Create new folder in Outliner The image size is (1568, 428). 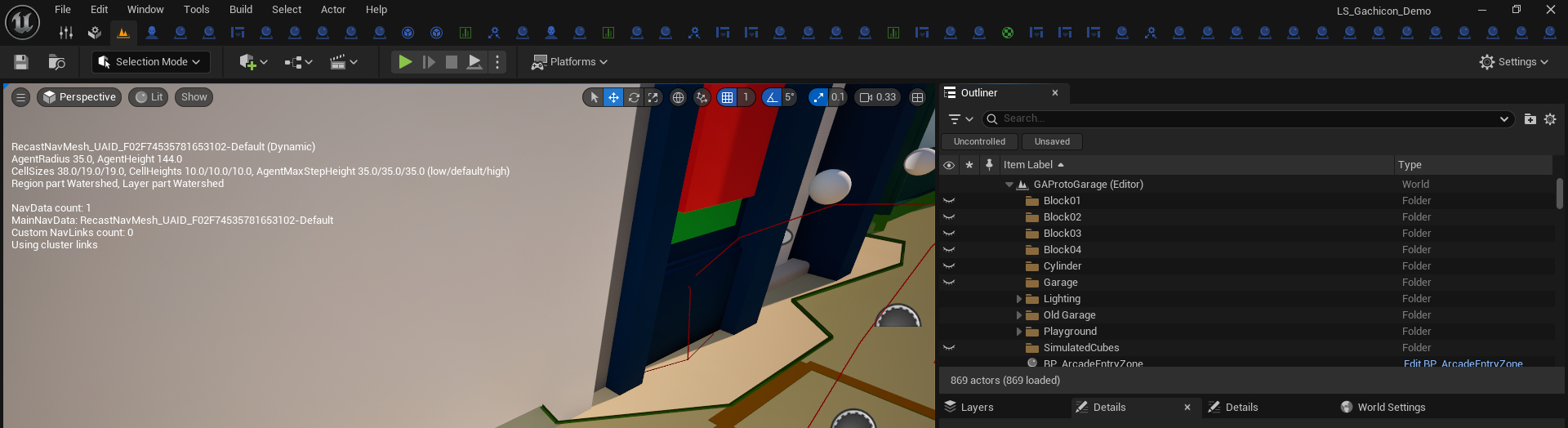1530,119
